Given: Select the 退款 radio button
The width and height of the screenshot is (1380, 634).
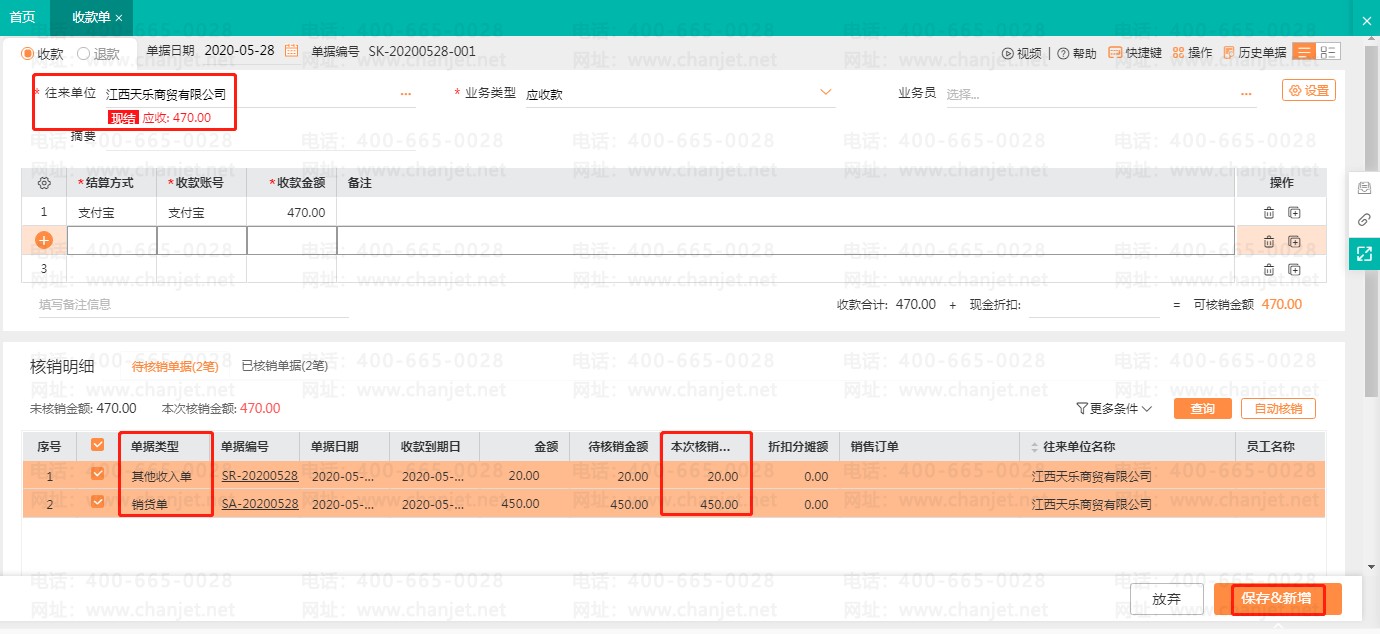Looking at the screenshot, I should coord(84,54).
